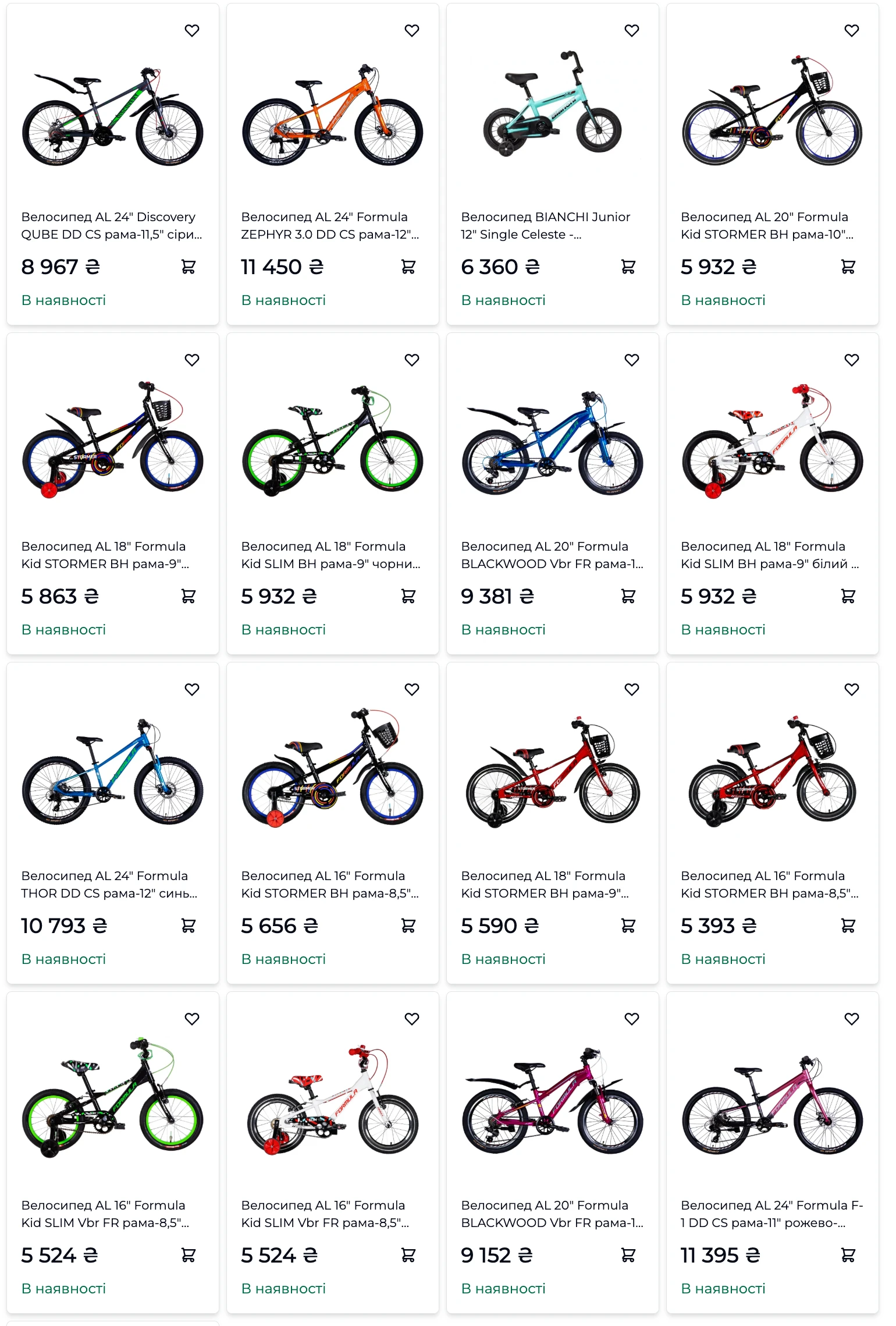Image resolution: width=896 pixels, height=1326 pixels.
Task: Open Формула ZEPHYR 3.0 product title link
Action: click(x=330, y=226)
